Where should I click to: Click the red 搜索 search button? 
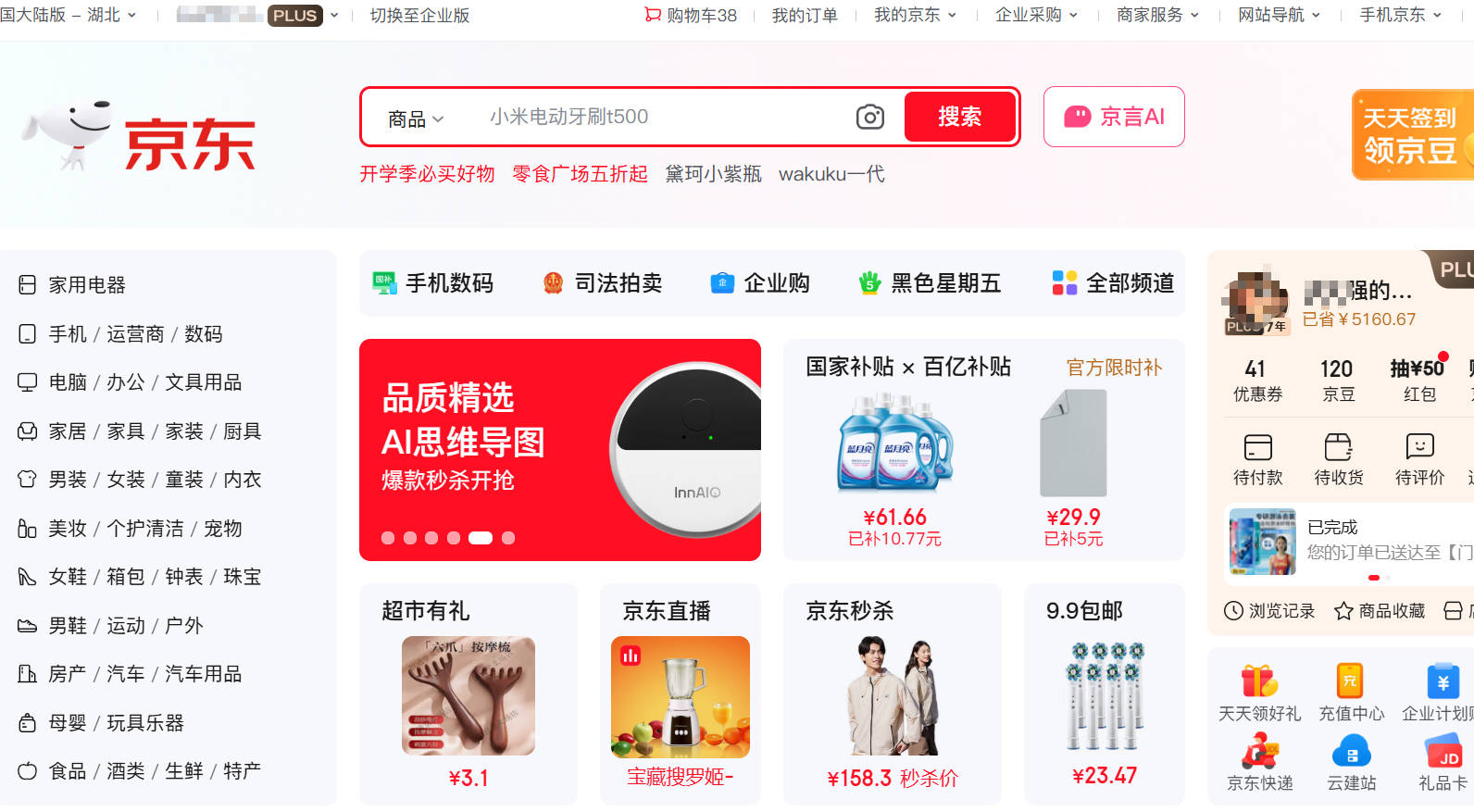coord(959,117)
